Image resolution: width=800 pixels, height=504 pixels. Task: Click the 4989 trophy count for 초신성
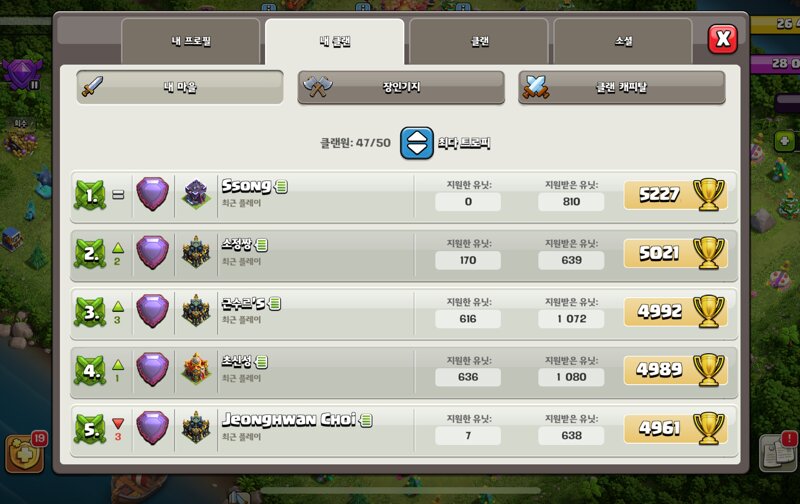click(659, 369)
